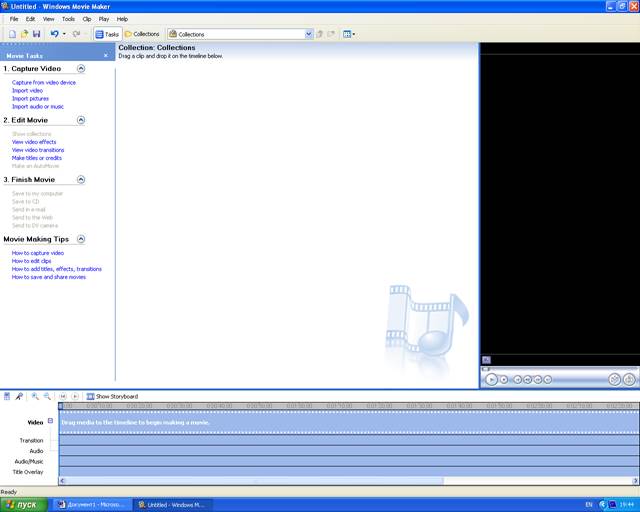
Task: Click the Play Timeline button
Action: click(75, 396)
